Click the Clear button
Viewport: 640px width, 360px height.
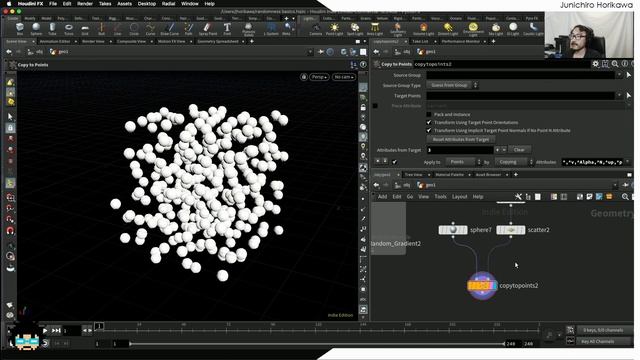coord(519,150)
